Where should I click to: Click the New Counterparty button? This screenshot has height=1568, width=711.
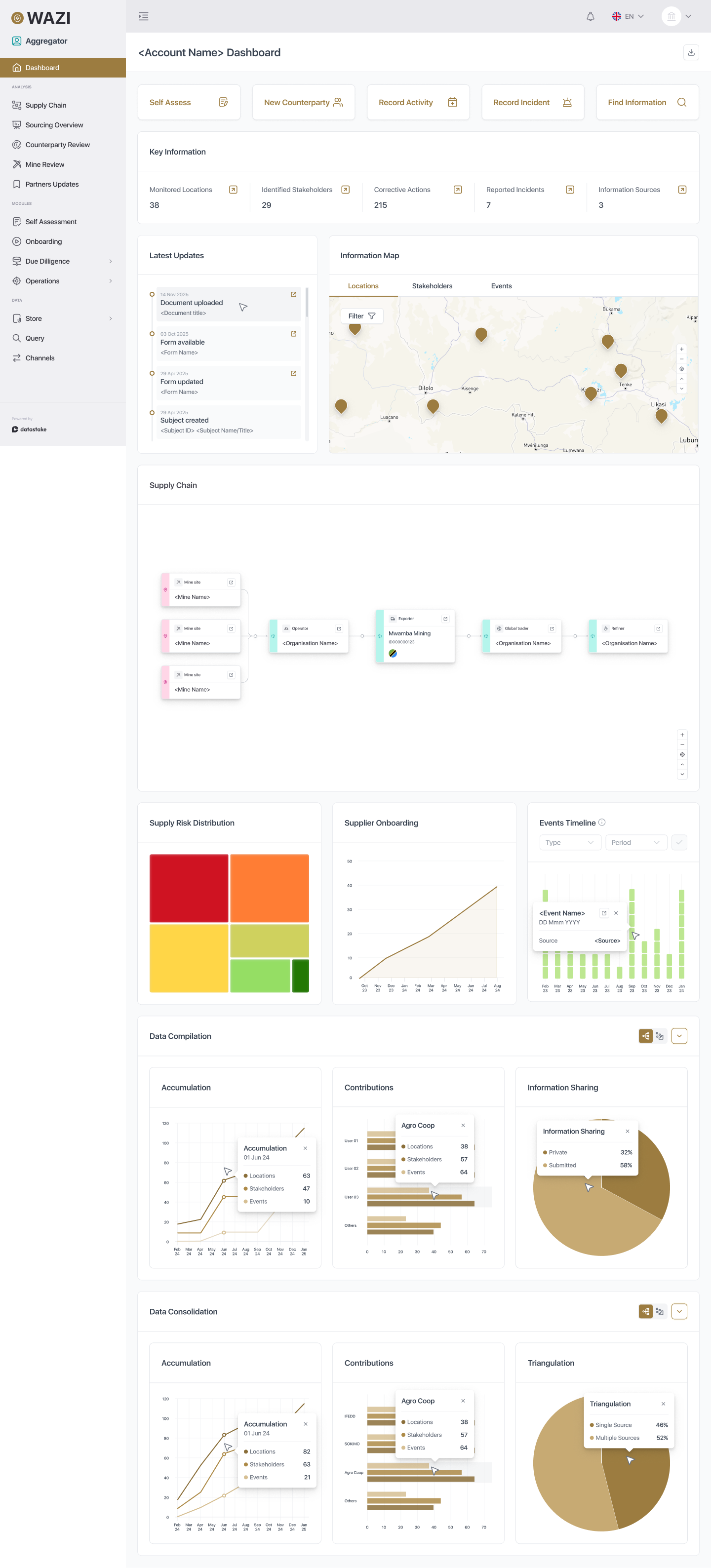(x=304, y=102)
